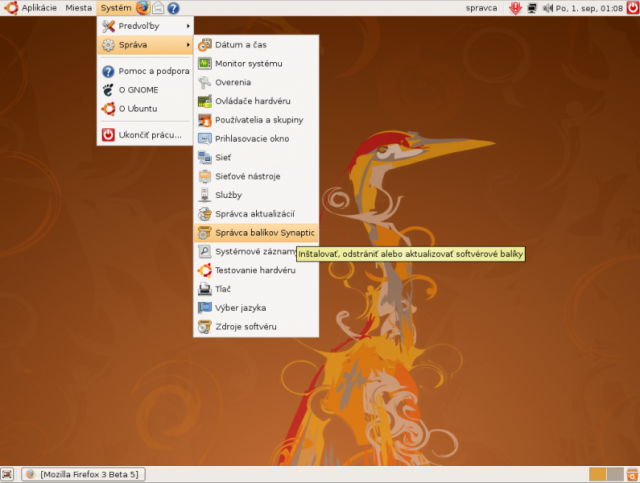The width and height of the screenshot is (640, 483).
Task: Open the mail client panel icon
Action: click(158, 8)
